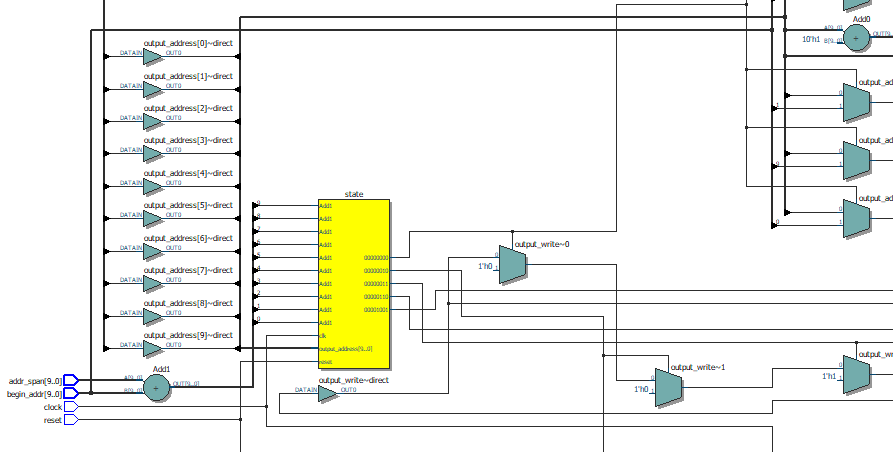Click the output_address[2]~direct buffer triangle

tap(153, 121)
